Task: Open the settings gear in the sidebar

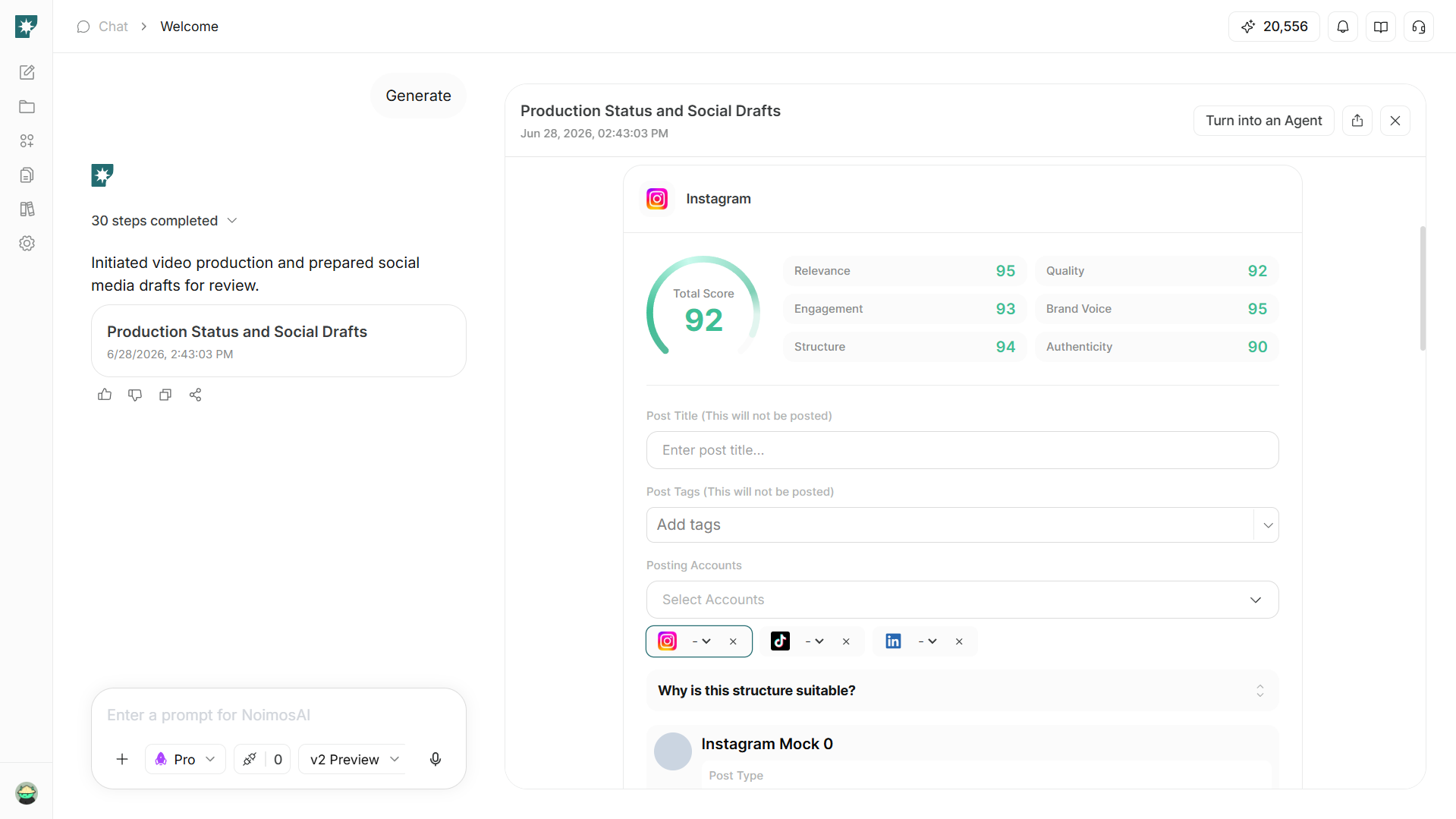Action: 27,243
